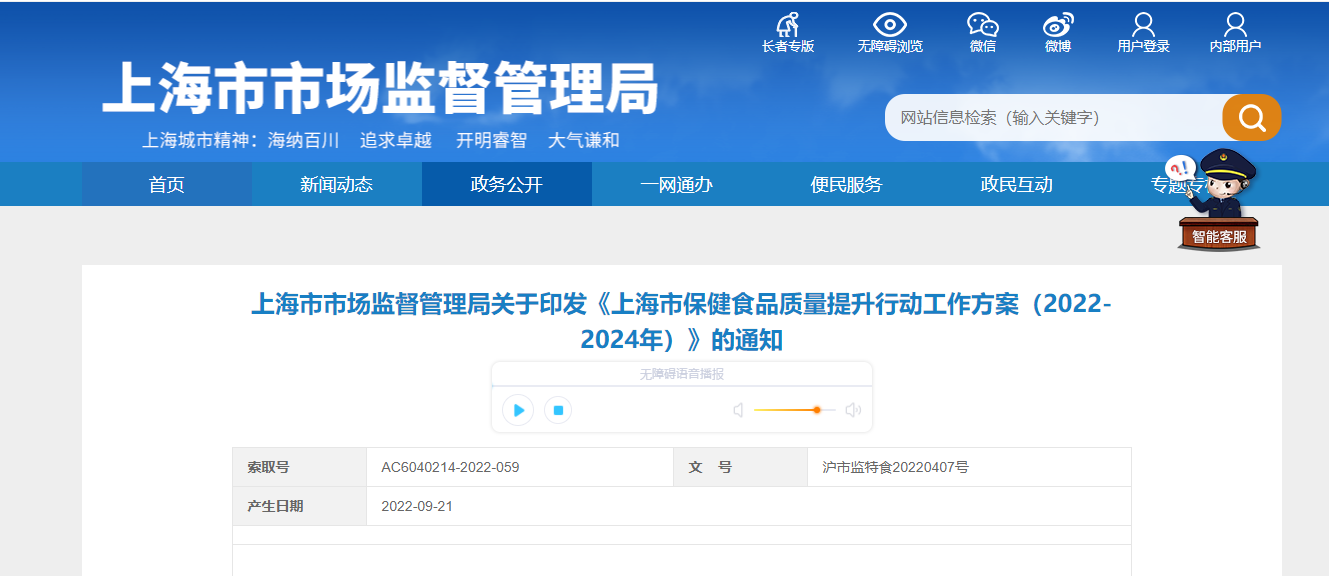The image size is (1329, 576).
Task: Click the right volume speaker icon
Action: [x=852, y=409]
